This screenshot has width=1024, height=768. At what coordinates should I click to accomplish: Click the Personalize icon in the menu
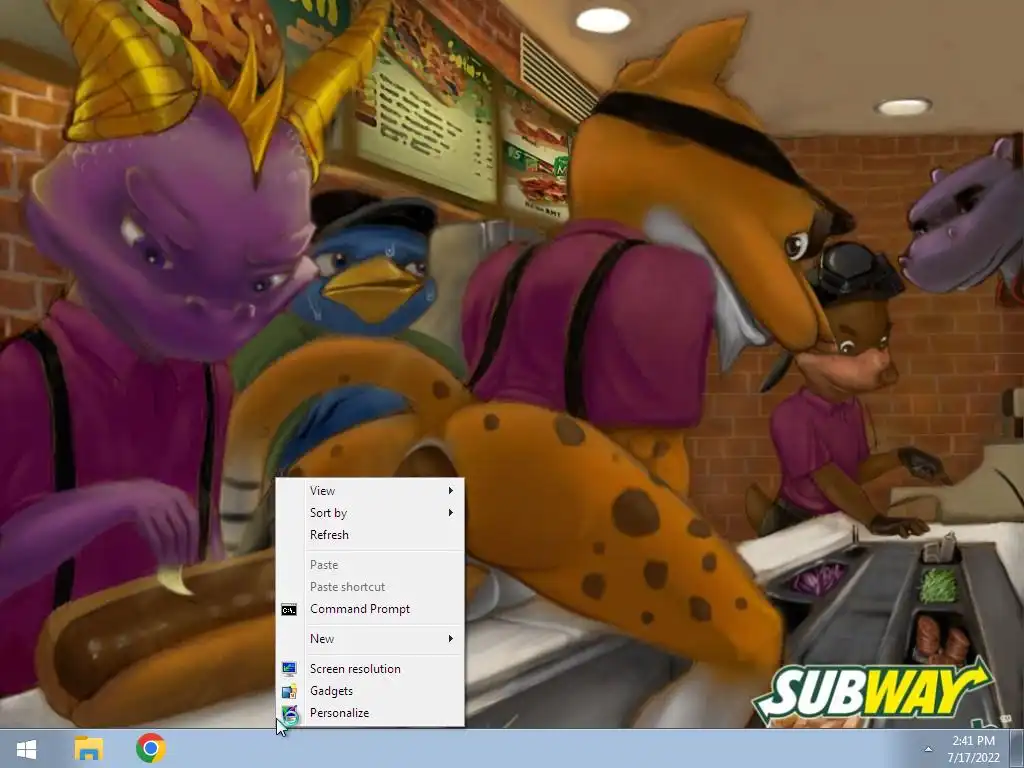pyautogui.click(x=289, y=714)
